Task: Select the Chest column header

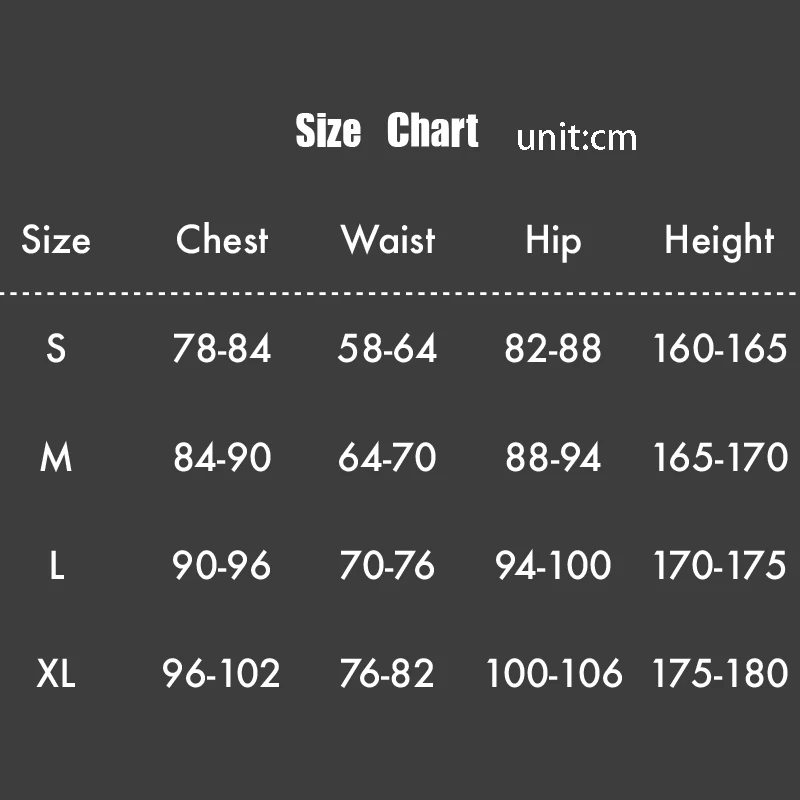Action: (x=222, y=241)
